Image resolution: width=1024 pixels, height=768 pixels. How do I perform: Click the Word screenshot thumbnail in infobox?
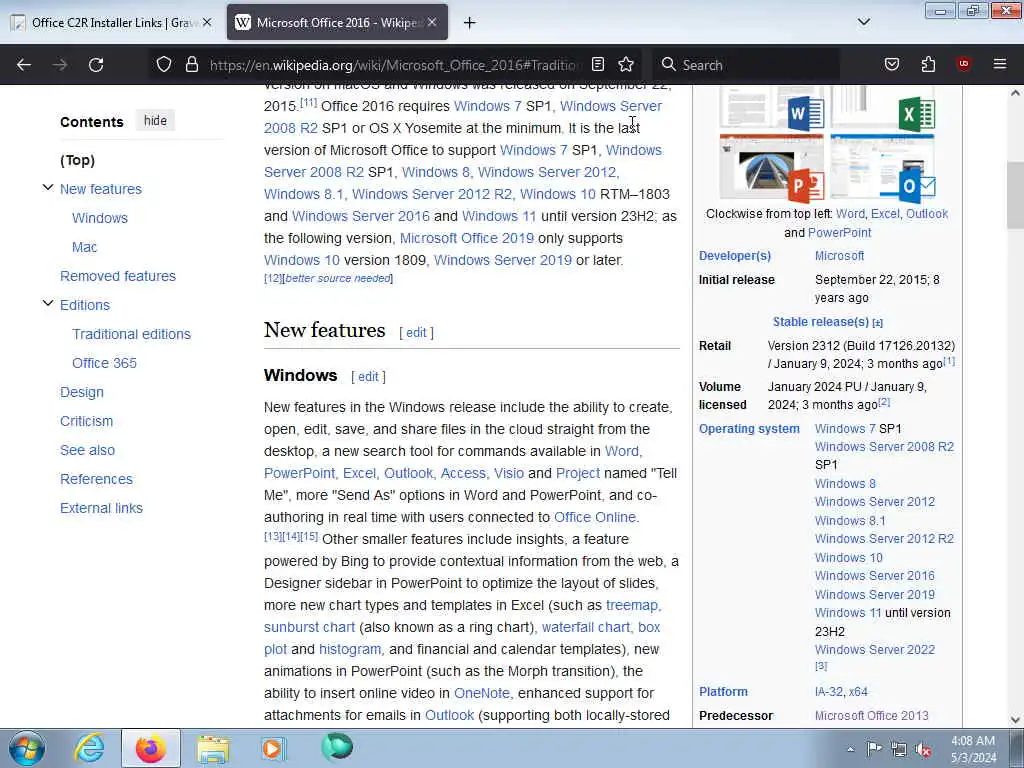(x=771, y=109)
